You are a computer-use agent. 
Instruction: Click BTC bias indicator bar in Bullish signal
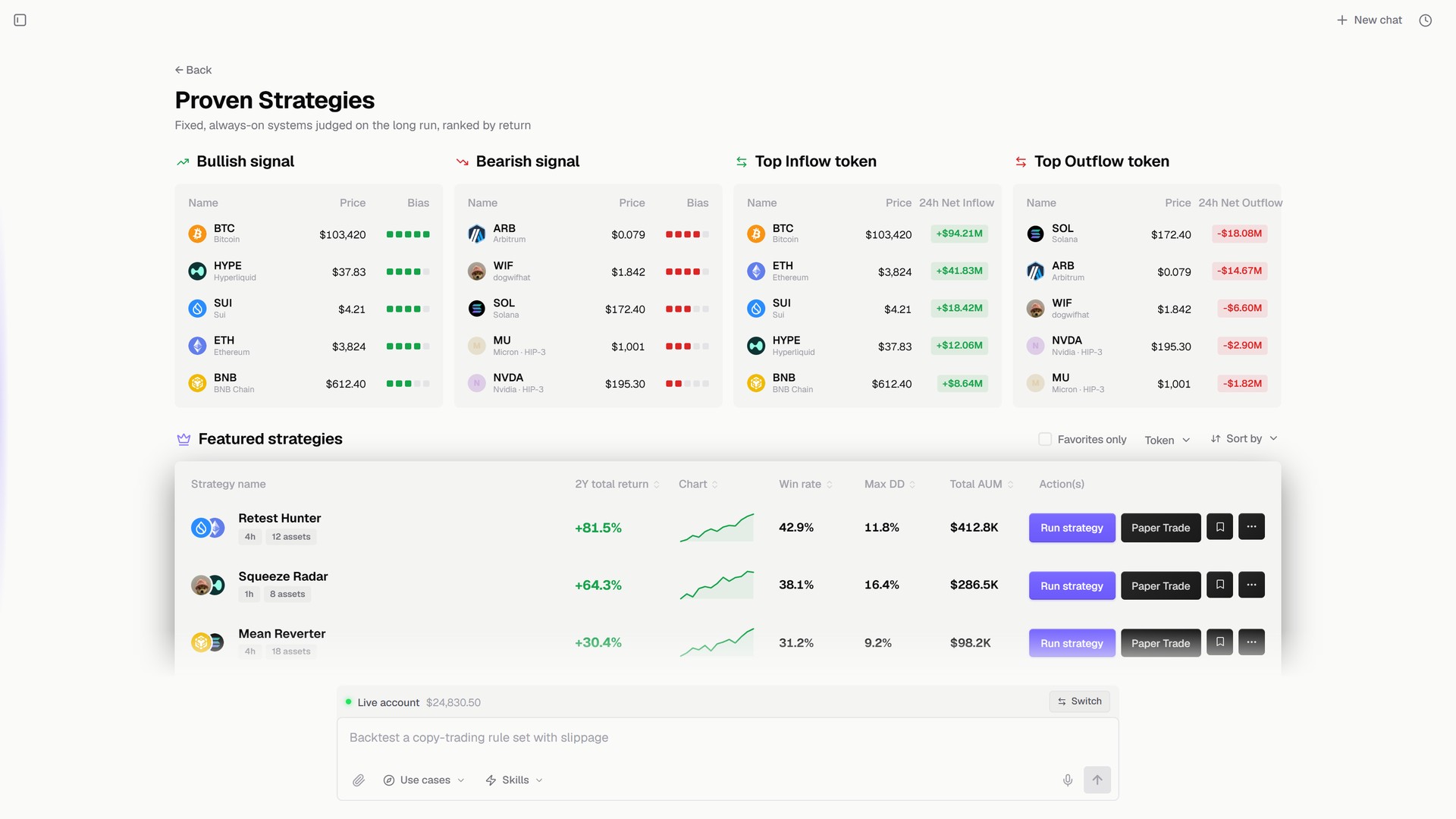click(x=408, y=234)
